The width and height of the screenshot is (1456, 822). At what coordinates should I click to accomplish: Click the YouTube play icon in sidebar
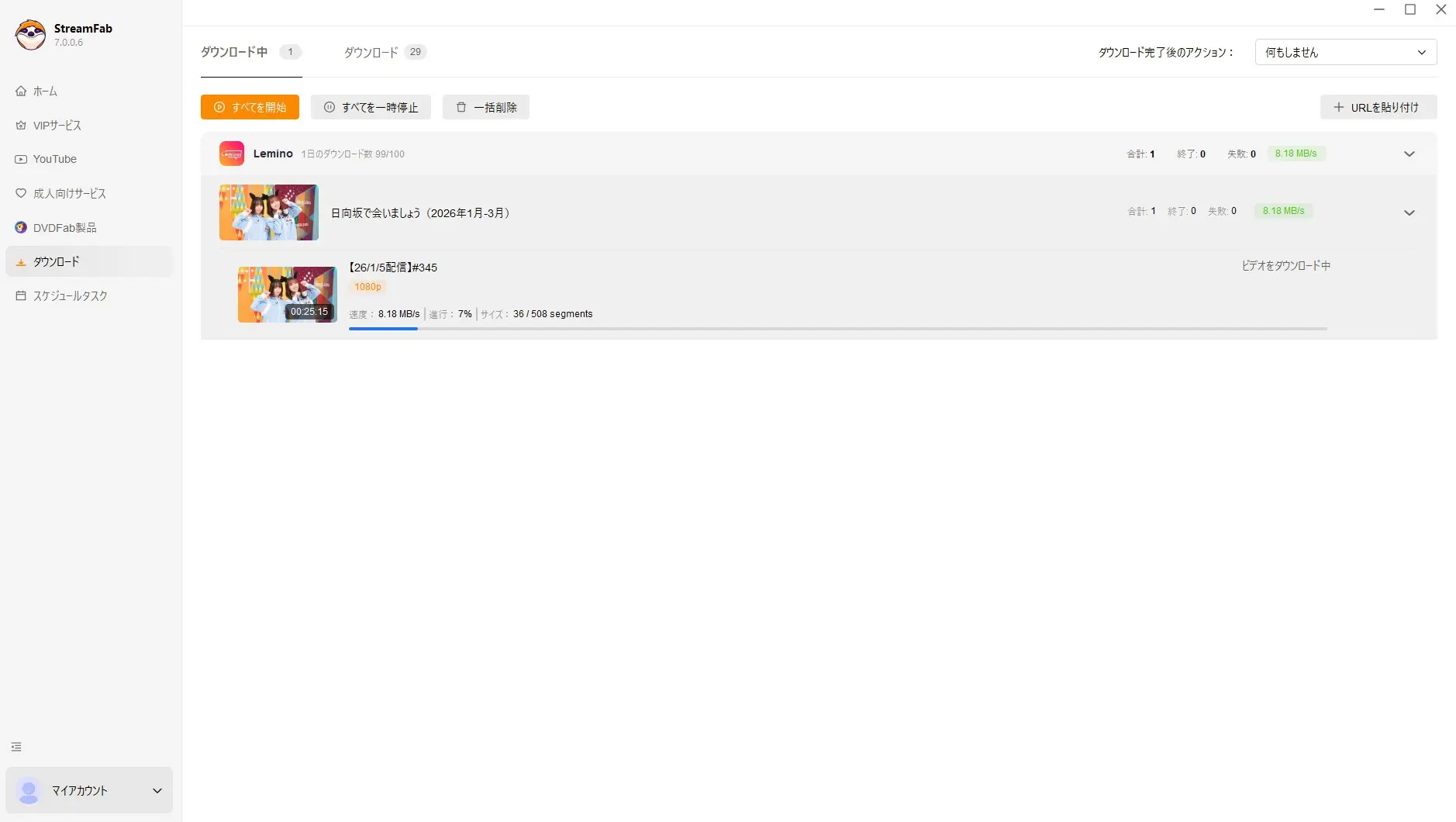coord(21,159)
